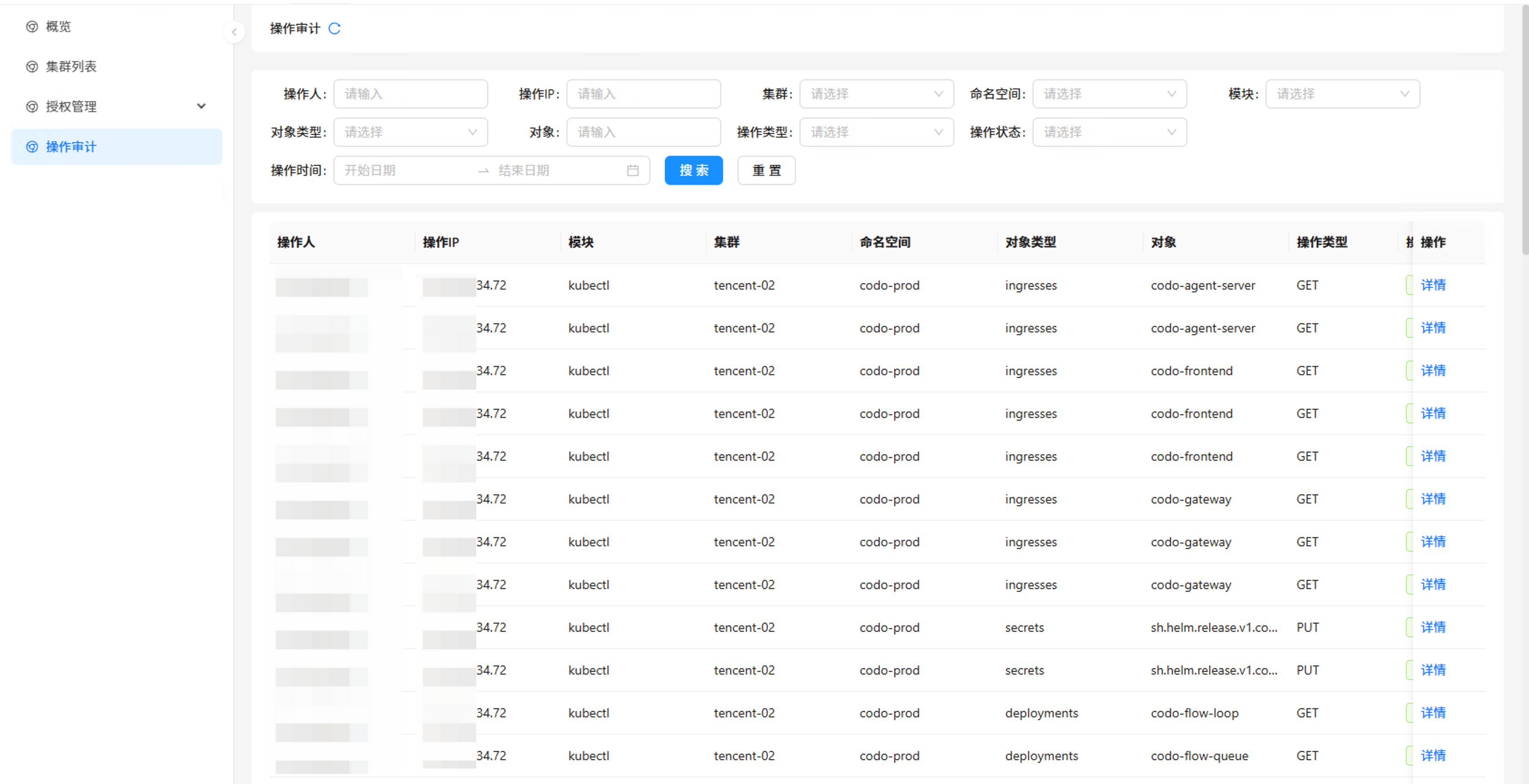Image resolution: width=1529 pixels, height=784 pixels.
Task: Open the 命名空间 dropdown
Action: tap(1109, 94)
